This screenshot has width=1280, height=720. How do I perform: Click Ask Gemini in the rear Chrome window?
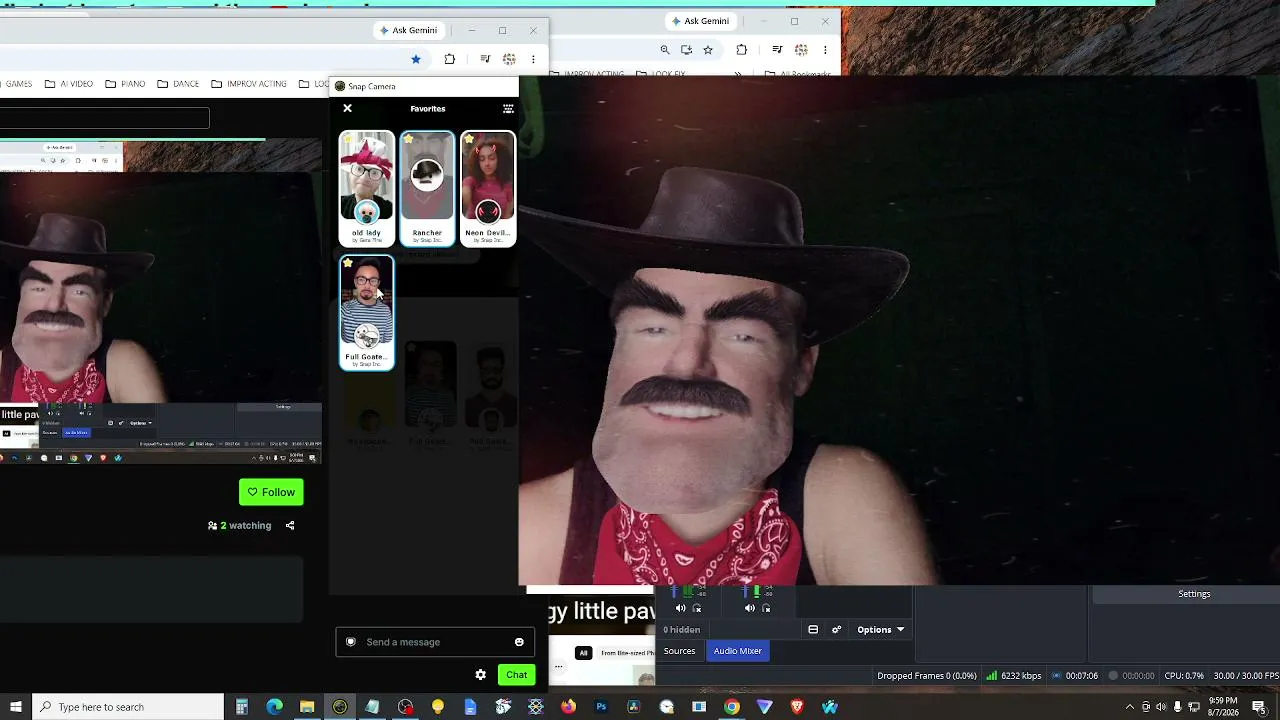point(700,21)
